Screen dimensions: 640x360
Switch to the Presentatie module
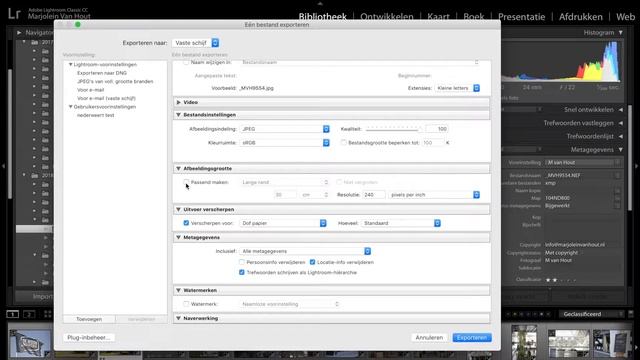click(521, 17)
